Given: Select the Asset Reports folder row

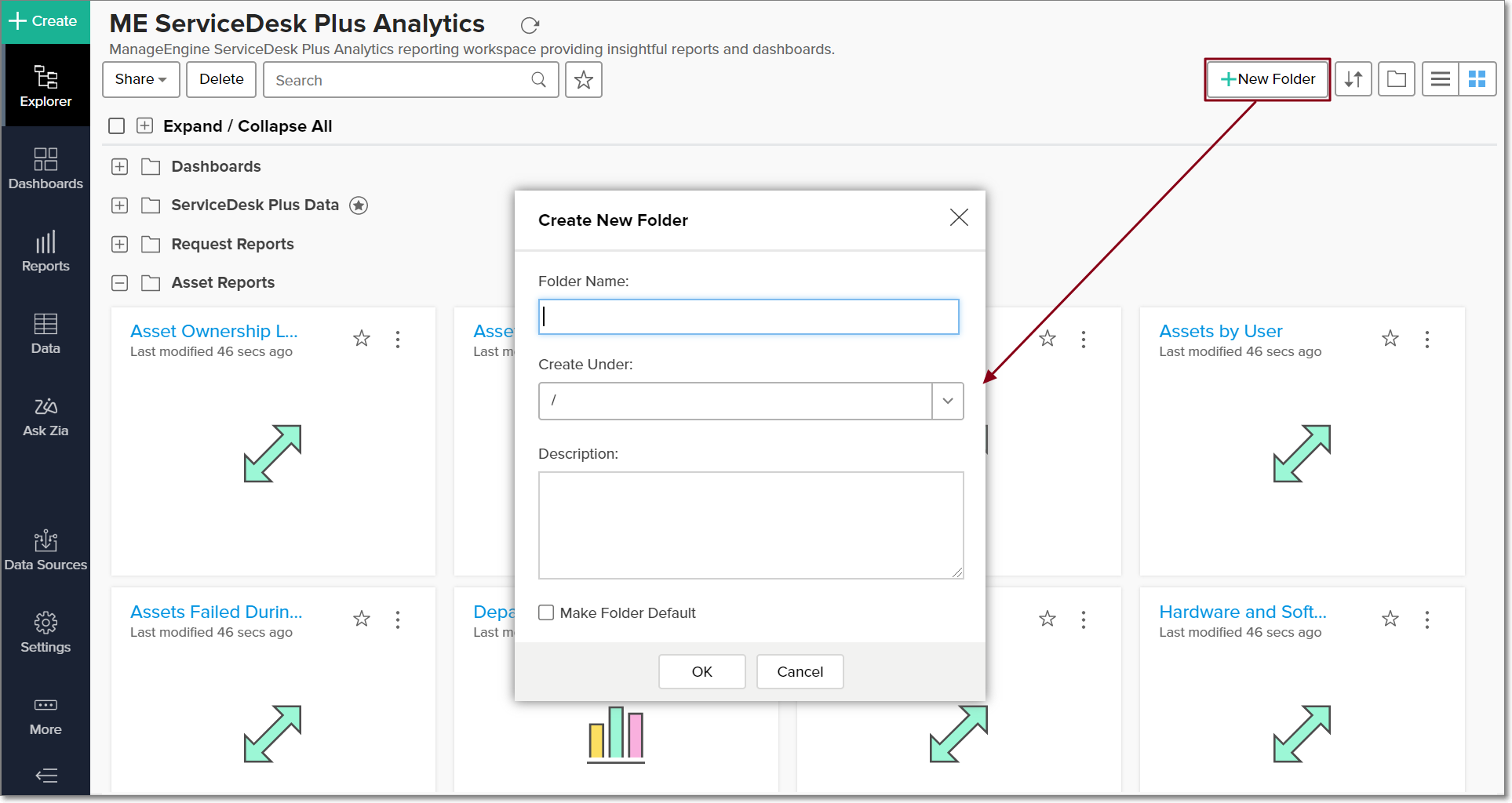Looking at the screenshot, I should click(x=223, y=283).
